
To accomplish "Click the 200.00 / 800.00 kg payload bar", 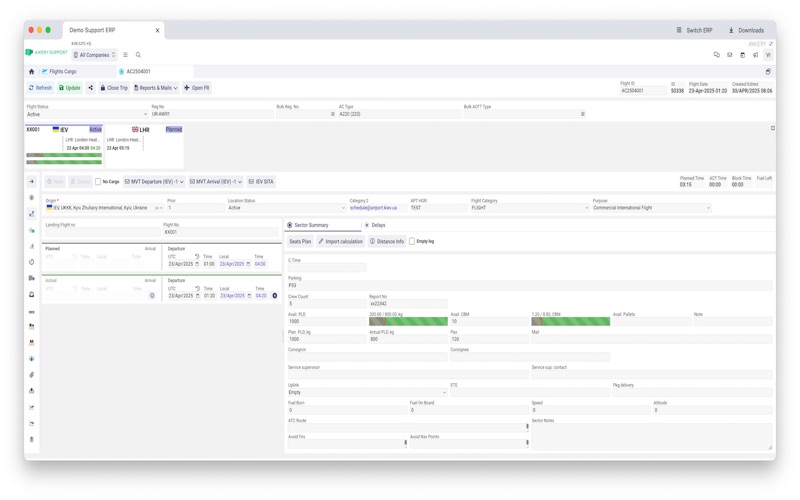I will pyautogui.click(x=408, y=321).
